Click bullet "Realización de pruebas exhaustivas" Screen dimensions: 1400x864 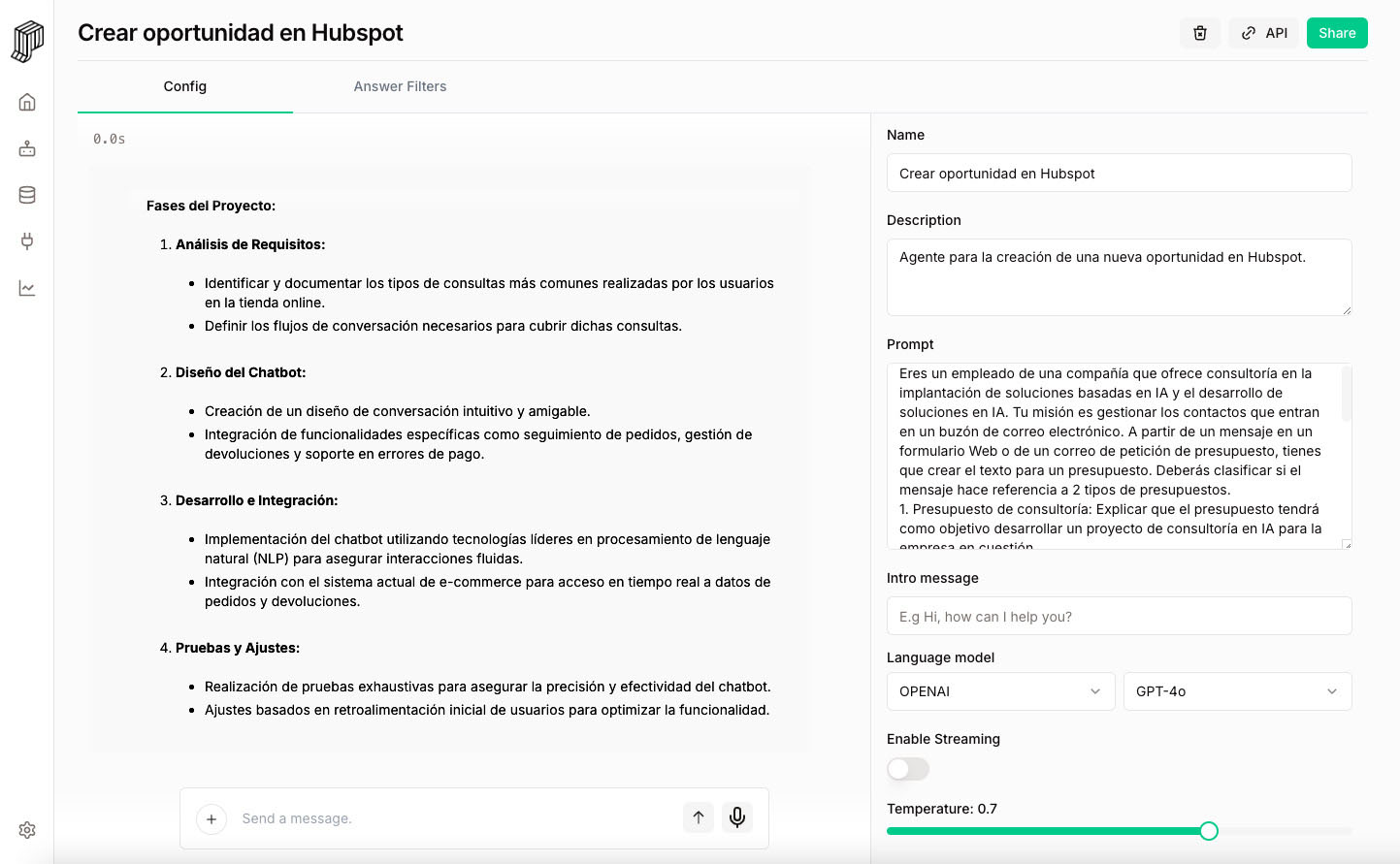click(x=488, y=687)
